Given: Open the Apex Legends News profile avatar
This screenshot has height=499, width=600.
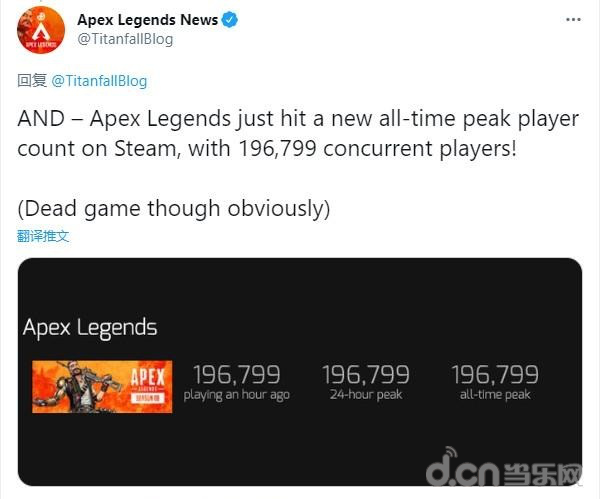Looking at the screenshot, I should [x=41, y=30].
